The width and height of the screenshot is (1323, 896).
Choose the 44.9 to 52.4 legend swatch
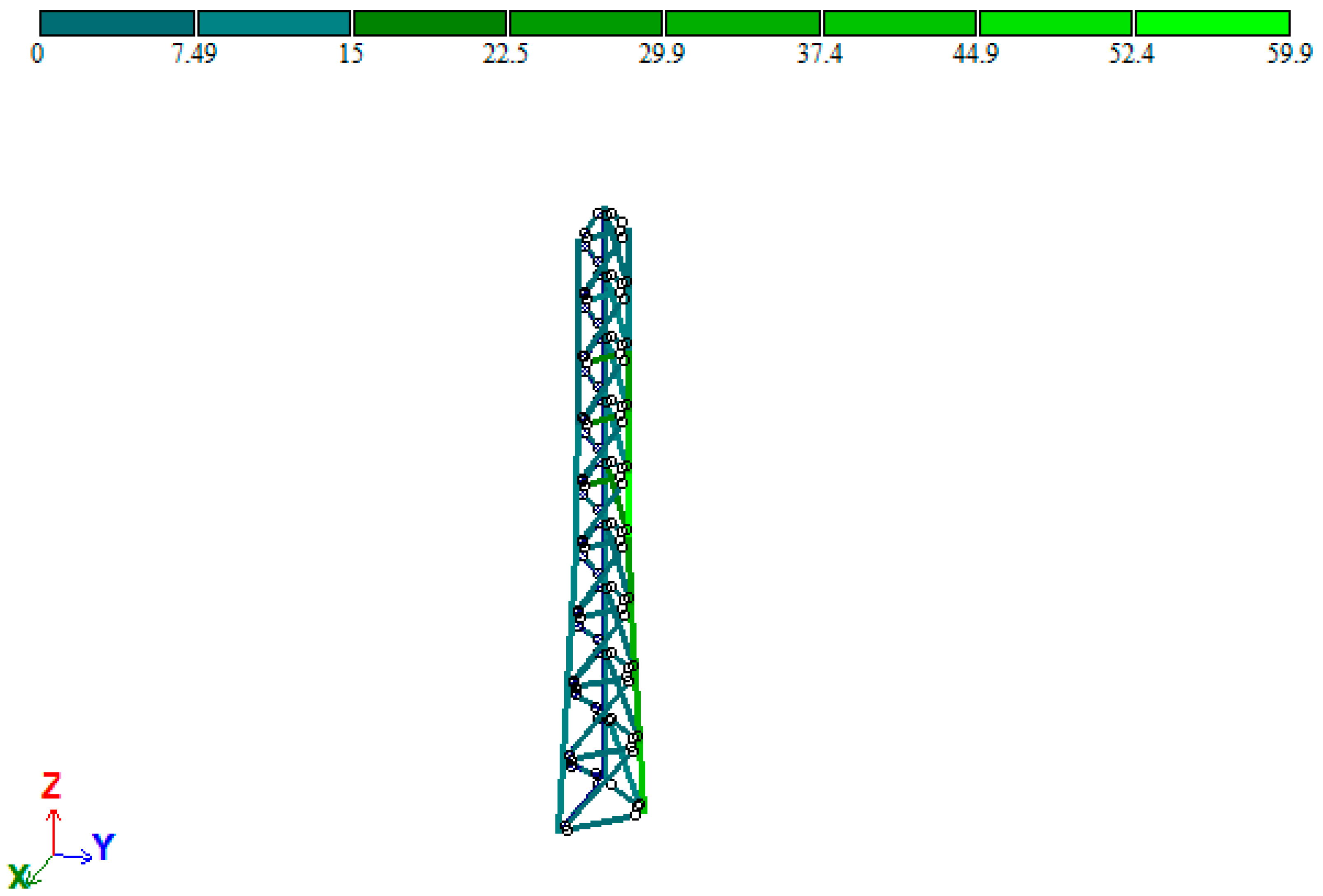[1056, 23]
